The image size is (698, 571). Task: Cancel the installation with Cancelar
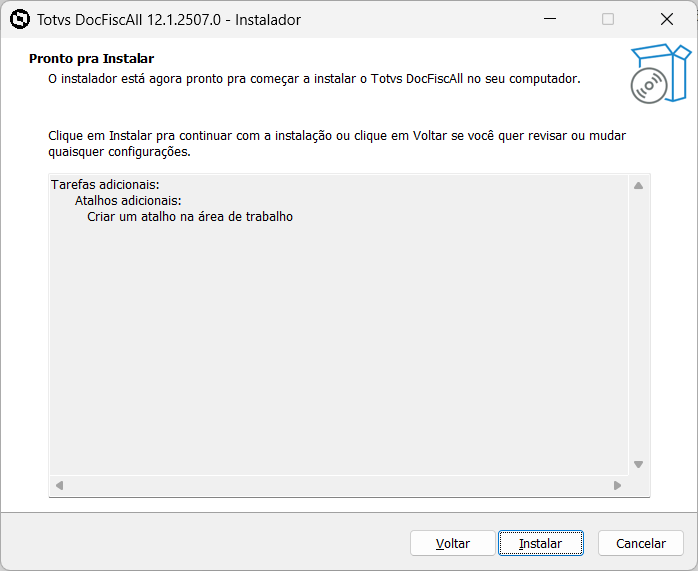tap(641, 543)
